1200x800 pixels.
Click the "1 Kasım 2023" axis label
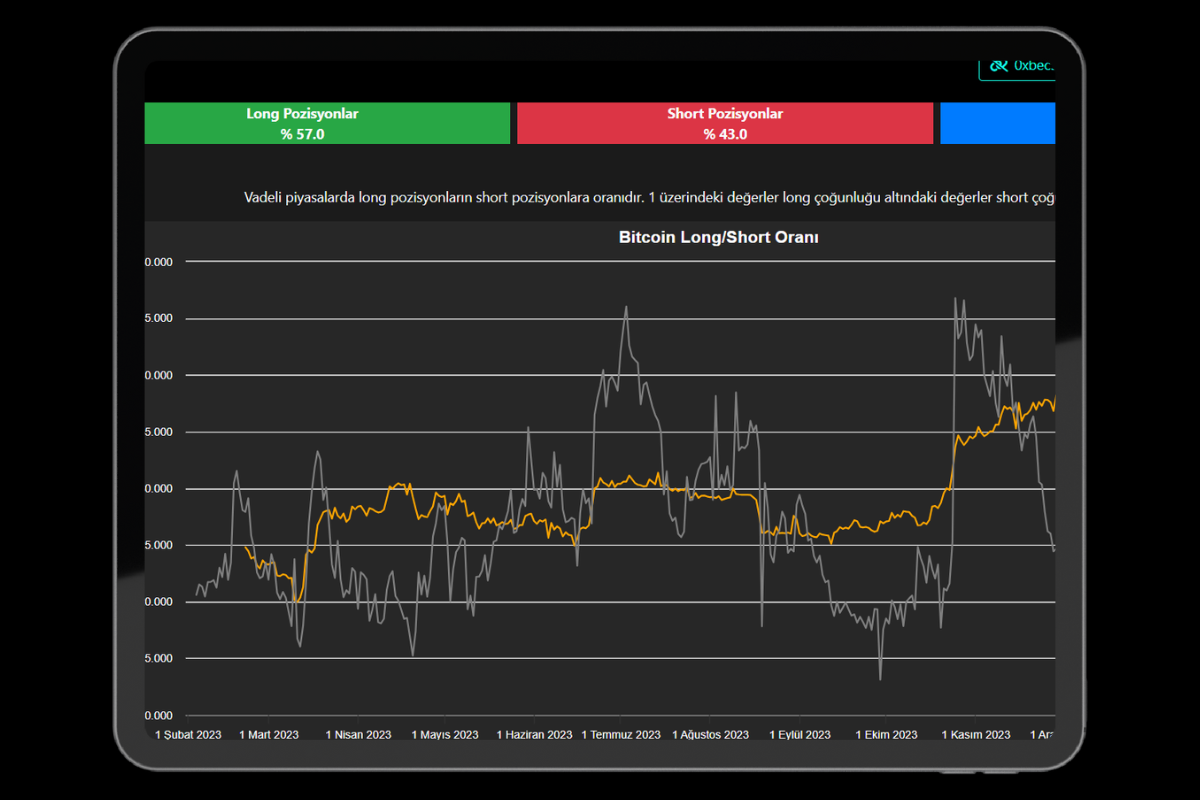click(x=976, y=734)
